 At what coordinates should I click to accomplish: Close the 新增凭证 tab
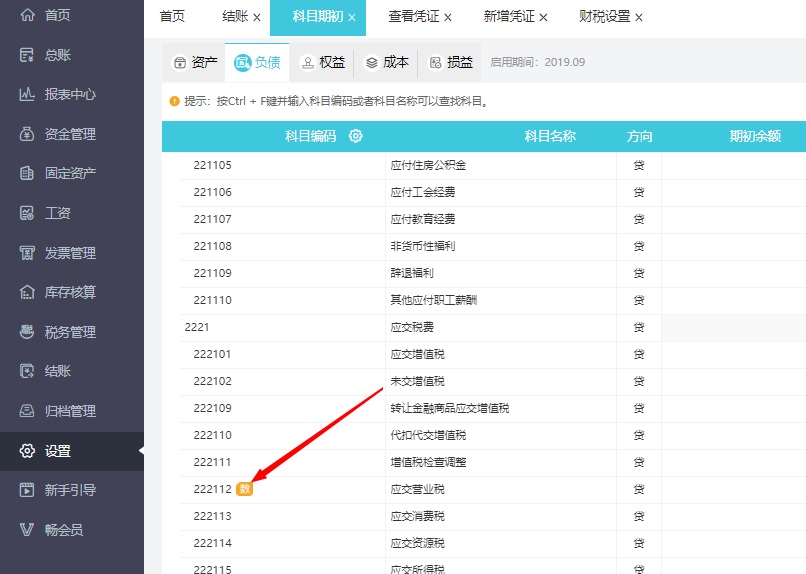click(x=543, y=17)
